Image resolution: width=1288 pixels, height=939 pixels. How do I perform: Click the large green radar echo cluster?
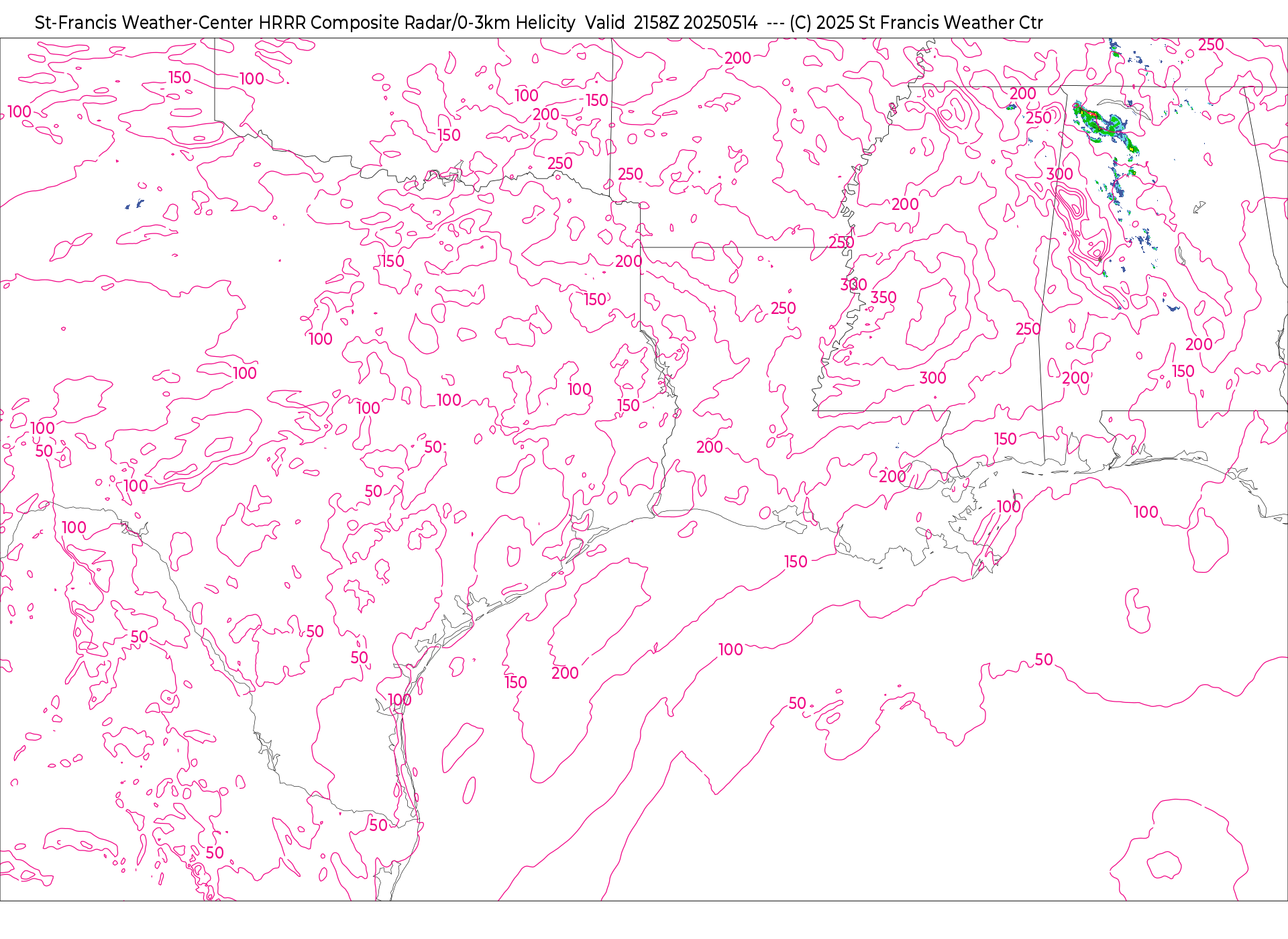[x=1104, y=126]
